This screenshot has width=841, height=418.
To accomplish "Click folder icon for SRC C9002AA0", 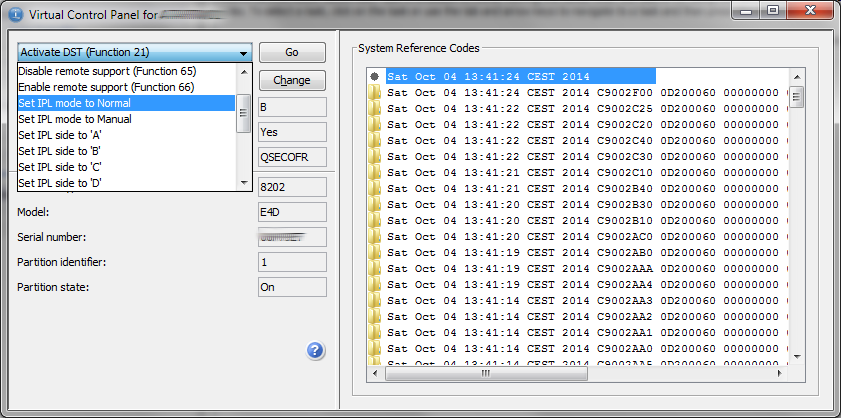I will coord(374,348).
